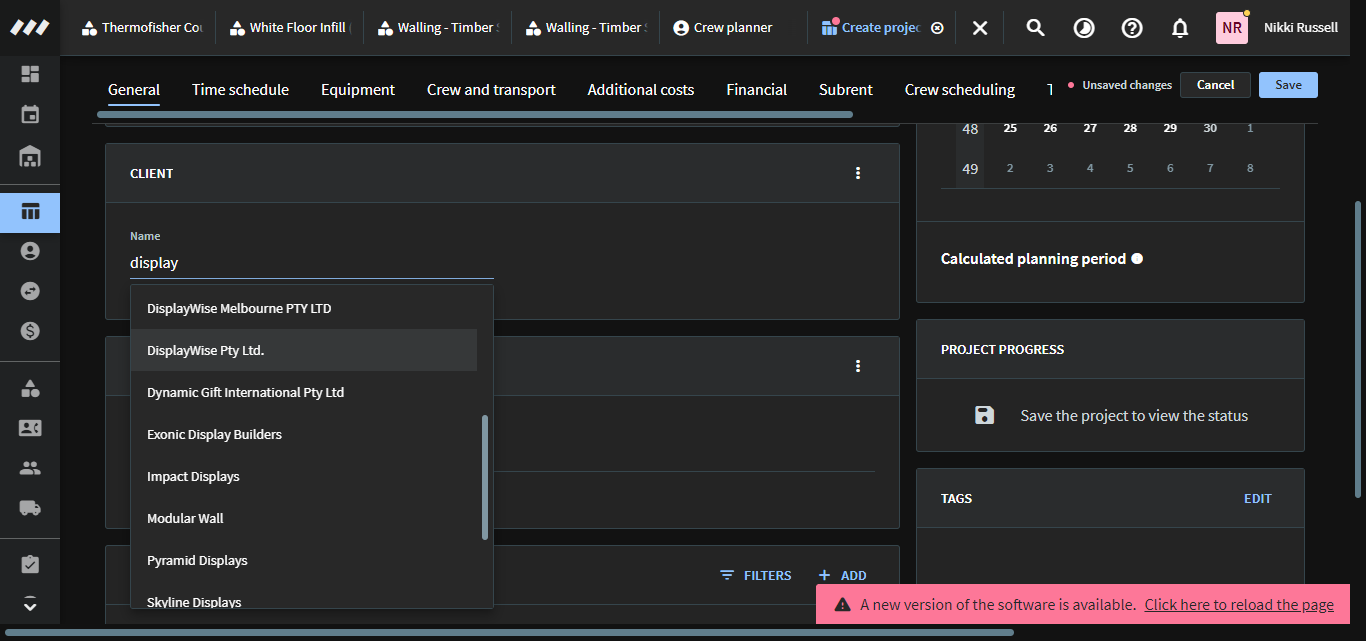Switch to first Walling - Timber tab
This screenshot has height=641, width=1366.
tap(437, 28)
